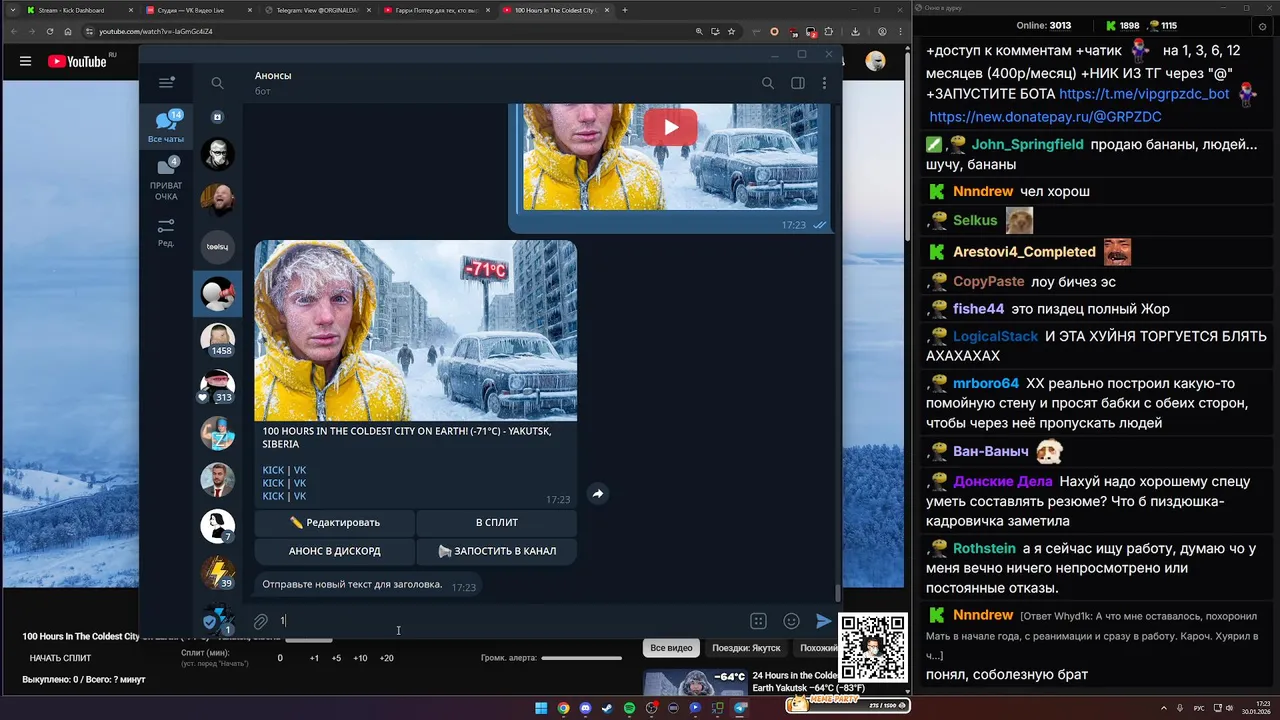Viewport: 1280px width, 720px height.
Task: Open chat with 39 unread badge
Action: [x=217, y=573]
